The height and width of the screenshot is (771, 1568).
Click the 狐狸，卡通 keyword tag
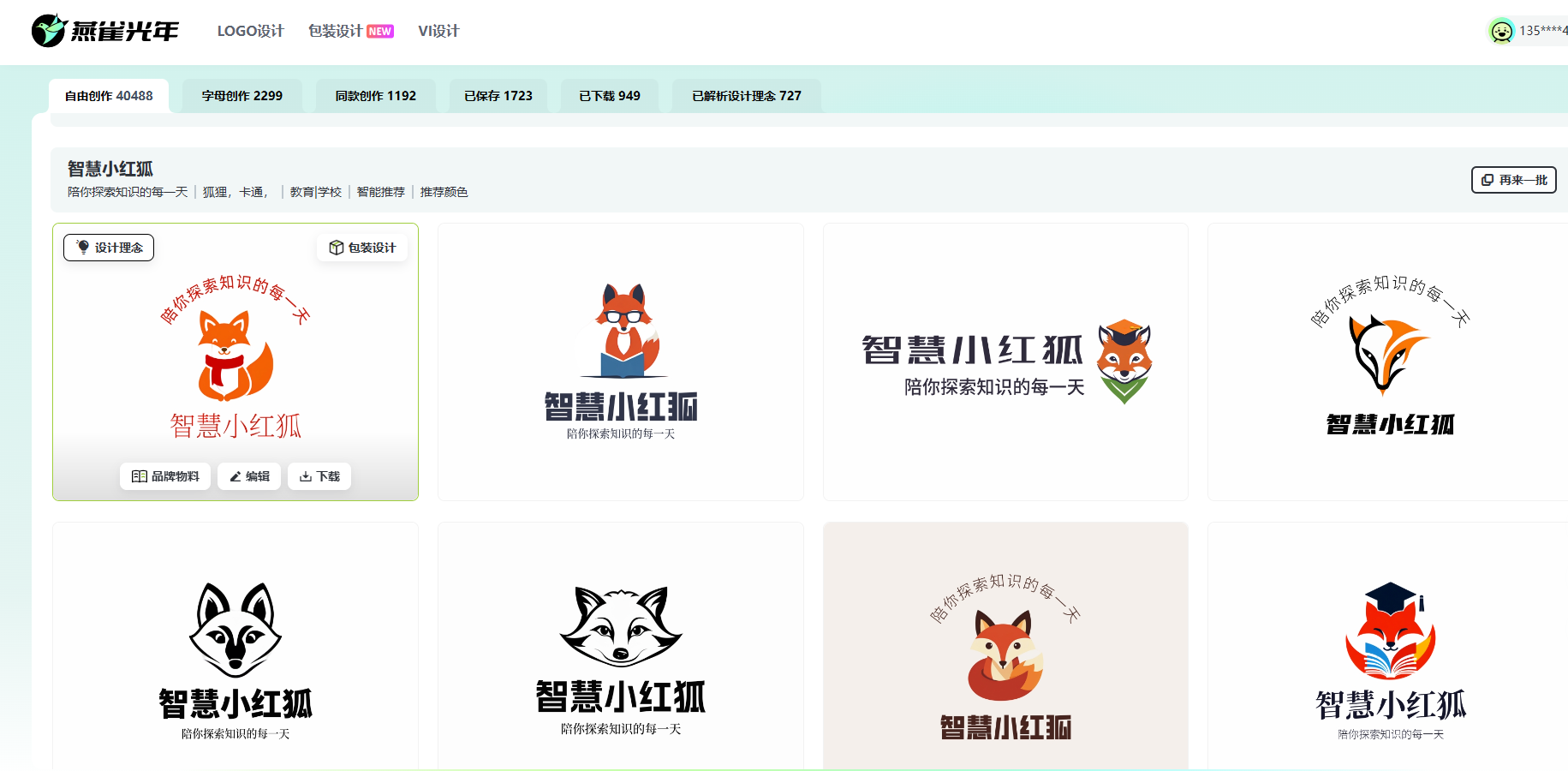235,192
